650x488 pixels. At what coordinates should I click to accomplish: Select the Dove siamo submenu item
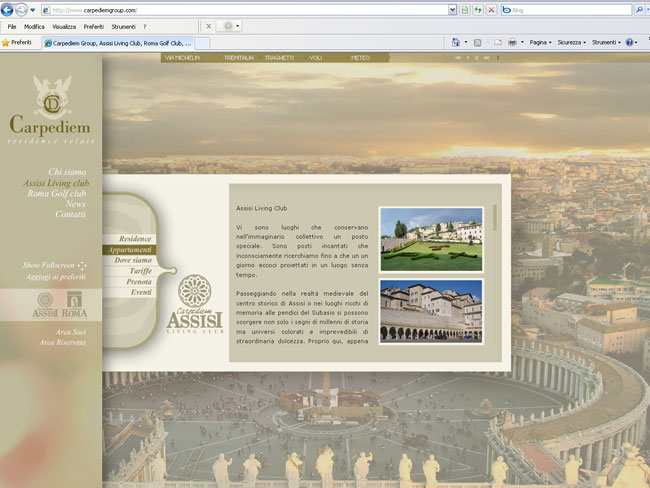pyautogui.click(x=130, y=260)
